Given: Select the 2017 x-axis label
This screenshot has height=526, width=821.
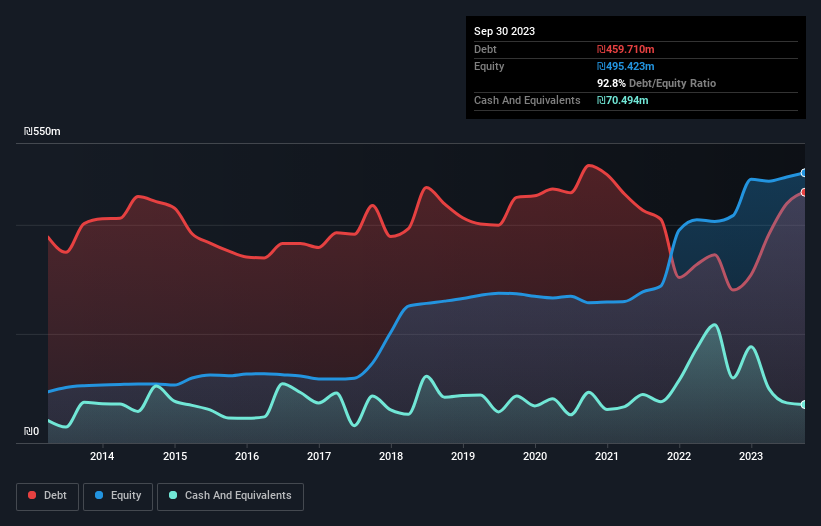Looking at the screenshot, I should (319, 456).
